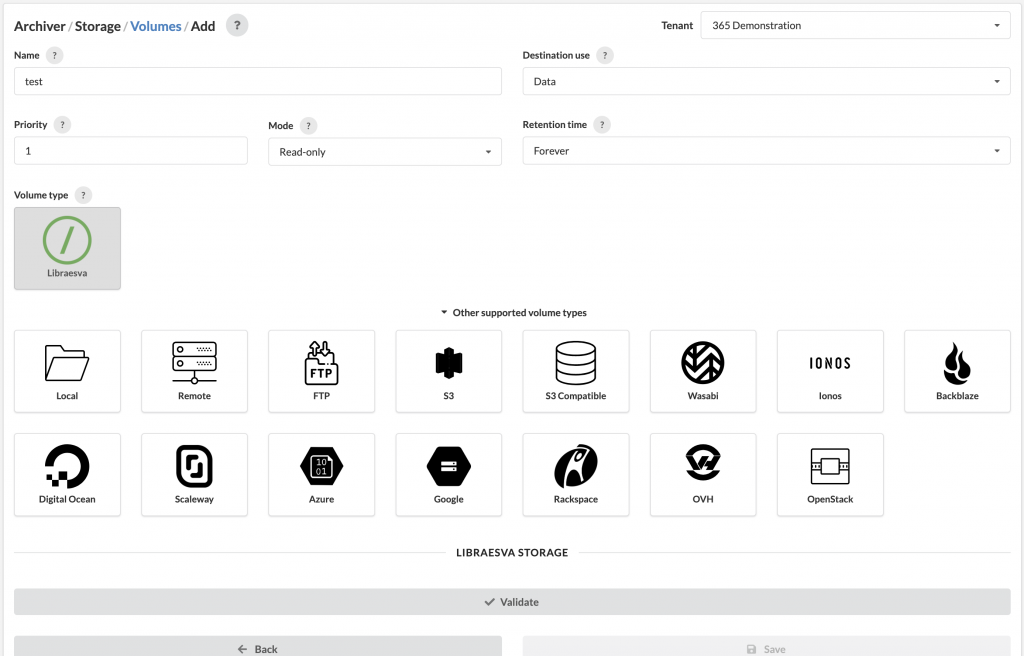Choose the Google volume type

[449, 475]
